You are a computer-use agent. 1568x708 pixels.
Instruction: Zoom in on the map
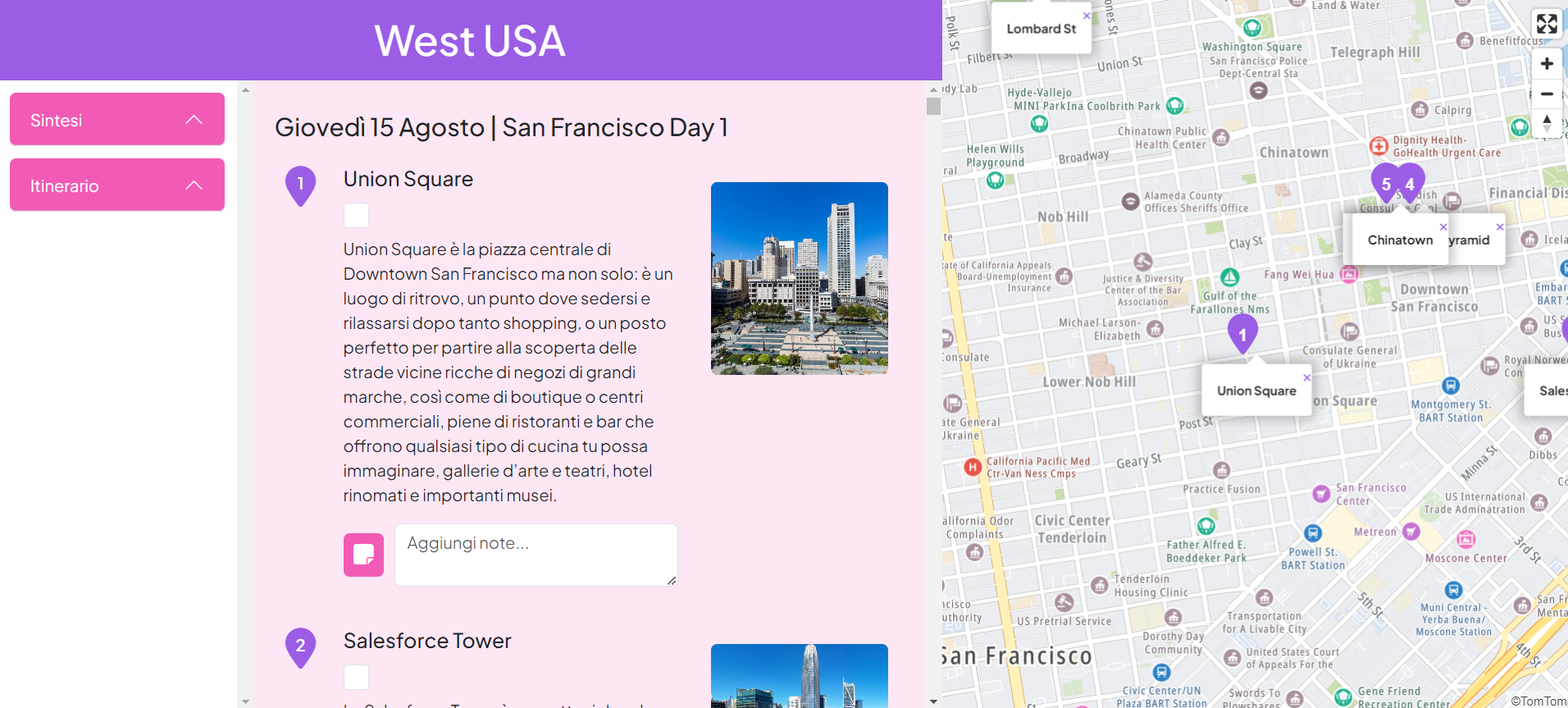click(x=1547, y=63)
